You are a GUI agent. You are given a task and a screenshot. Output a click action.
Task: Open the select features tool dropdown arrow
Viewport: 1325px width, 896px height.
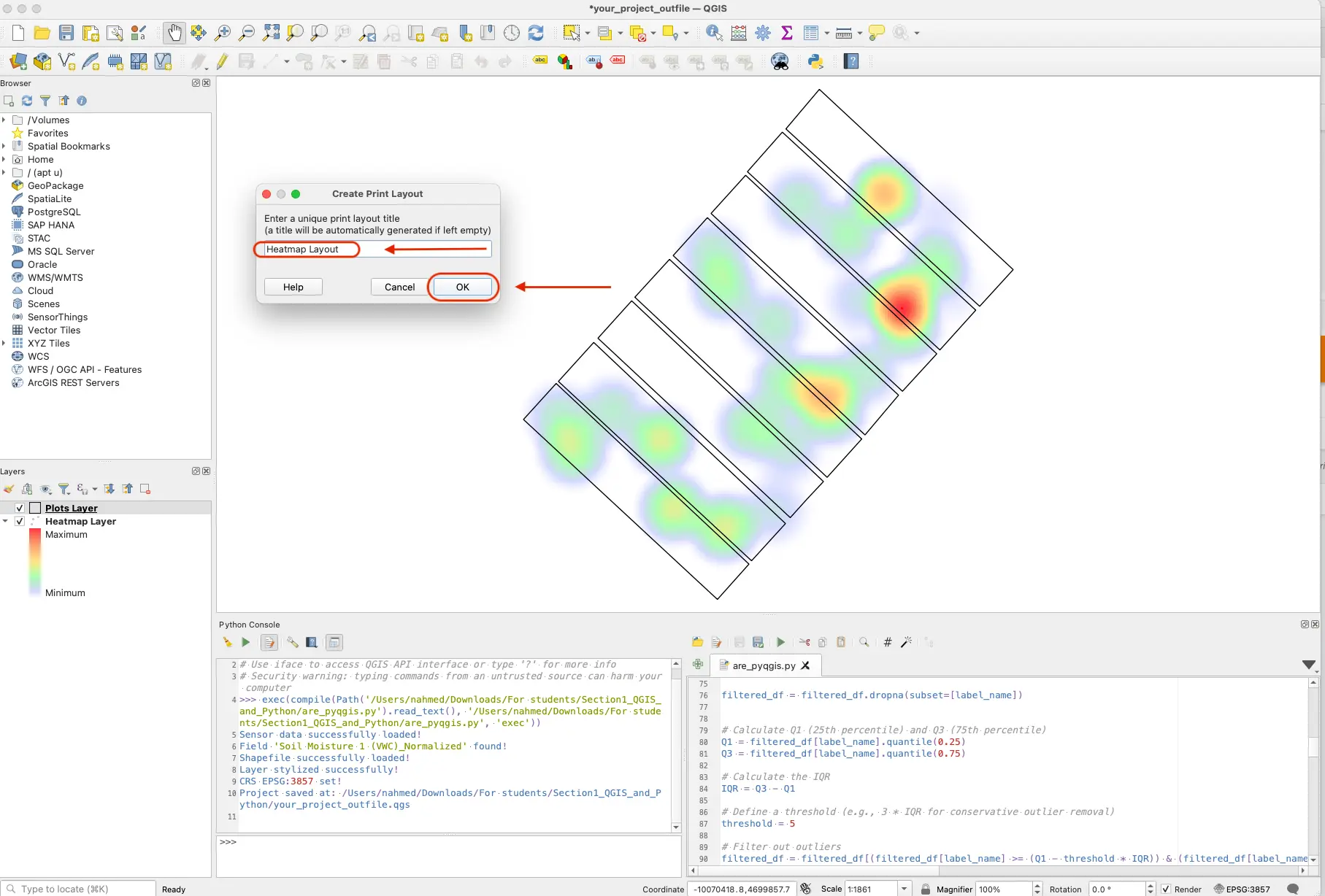pos(588,34)
